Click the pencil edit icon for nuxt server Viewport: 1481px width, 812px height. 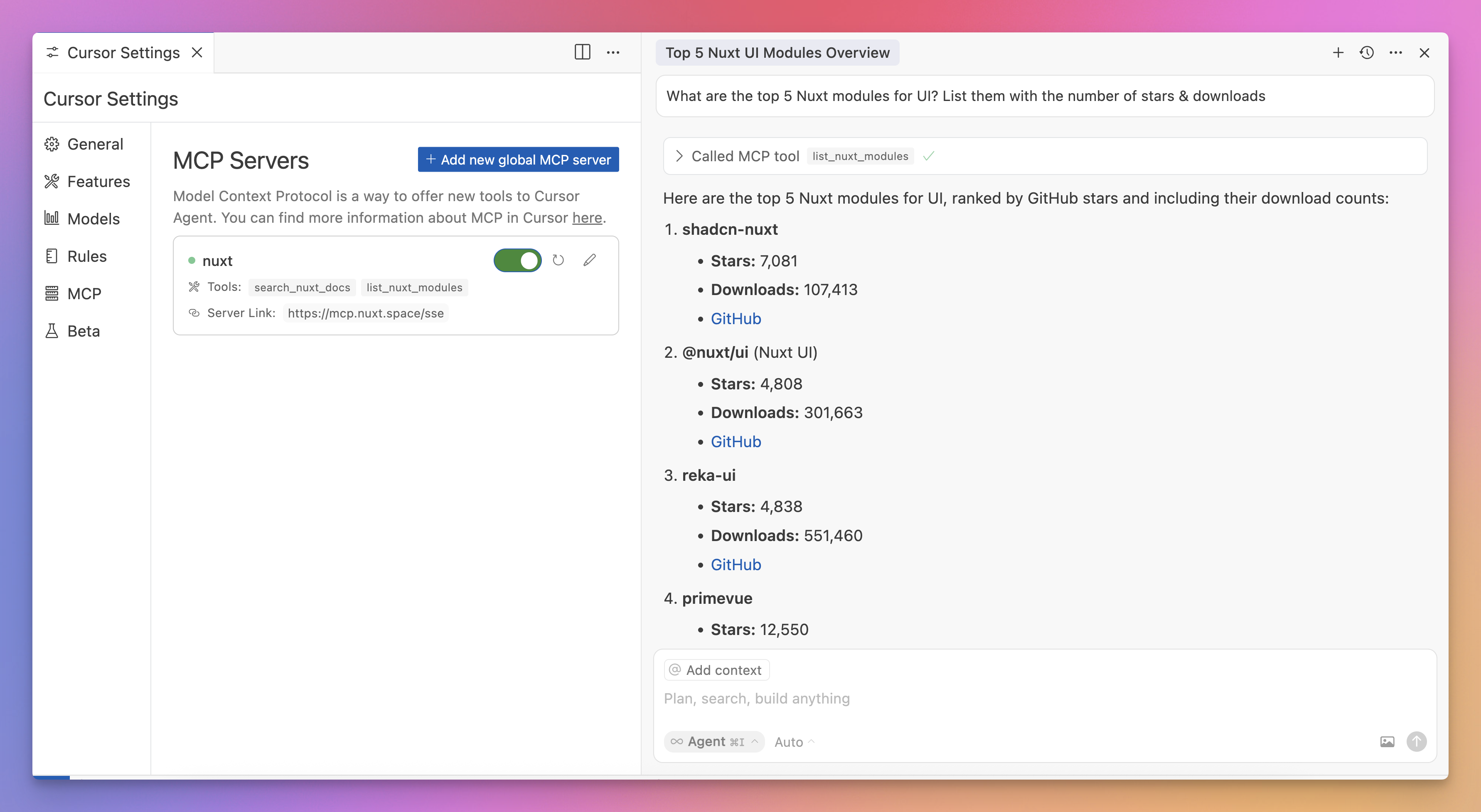click(x=589, y=260)
